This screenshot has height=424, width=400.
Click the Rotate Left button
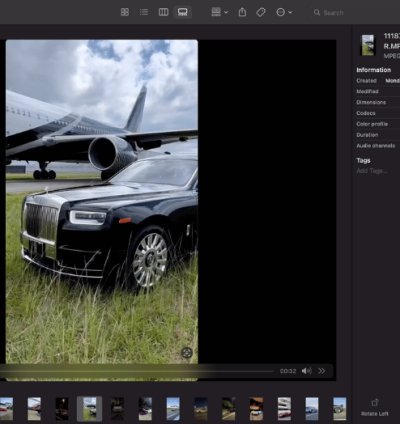(375, 407)
